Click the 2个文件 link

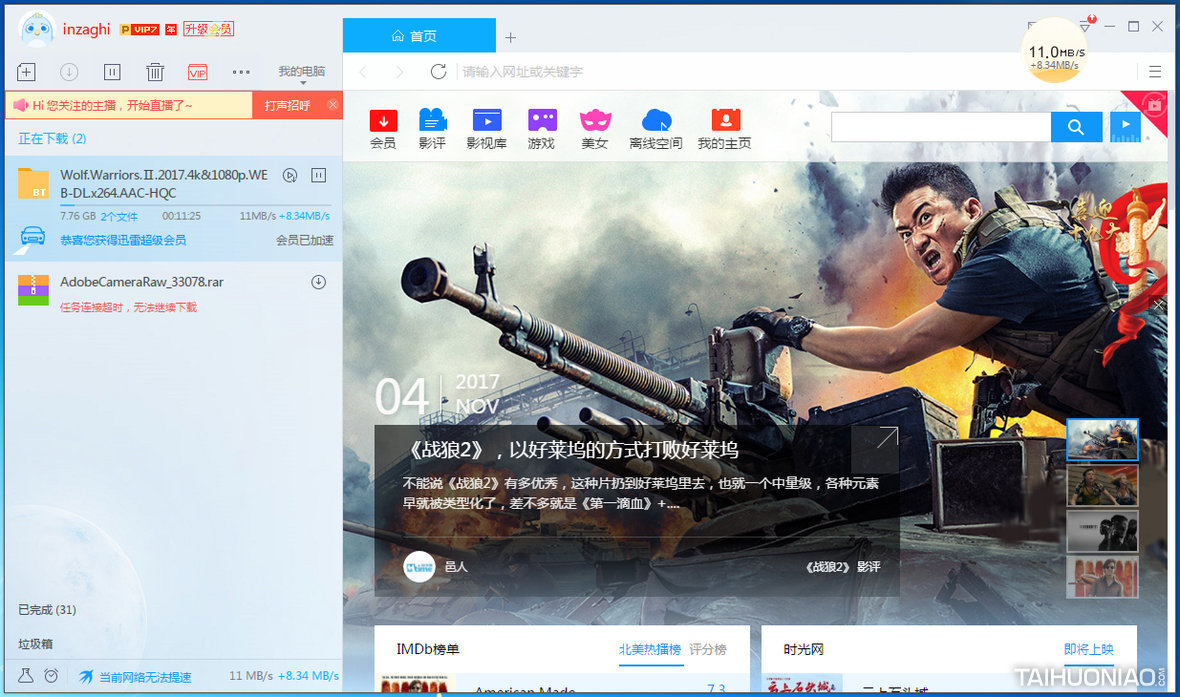(119, 217)
